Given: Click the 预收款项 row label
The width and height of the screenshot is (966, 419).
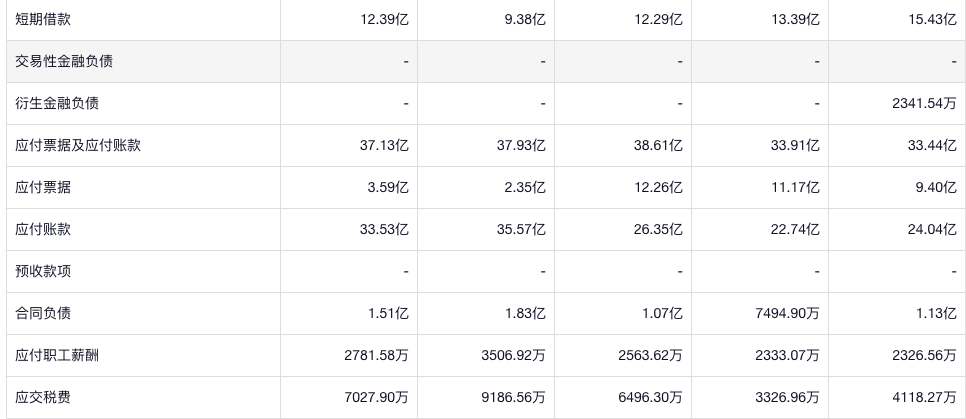Looking at the screenshot, I should pos(43,271).
